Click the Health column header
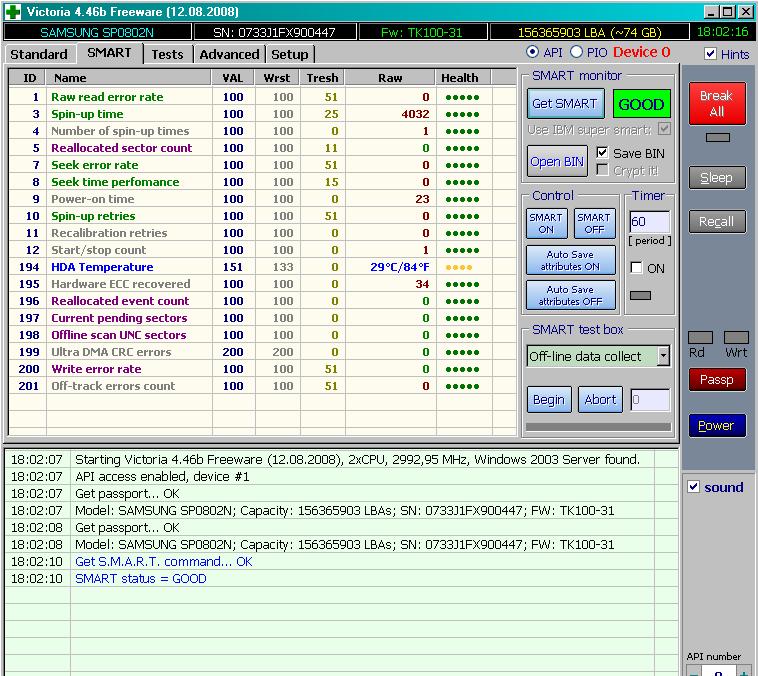 pyautogui.click(x=464, y=78)
